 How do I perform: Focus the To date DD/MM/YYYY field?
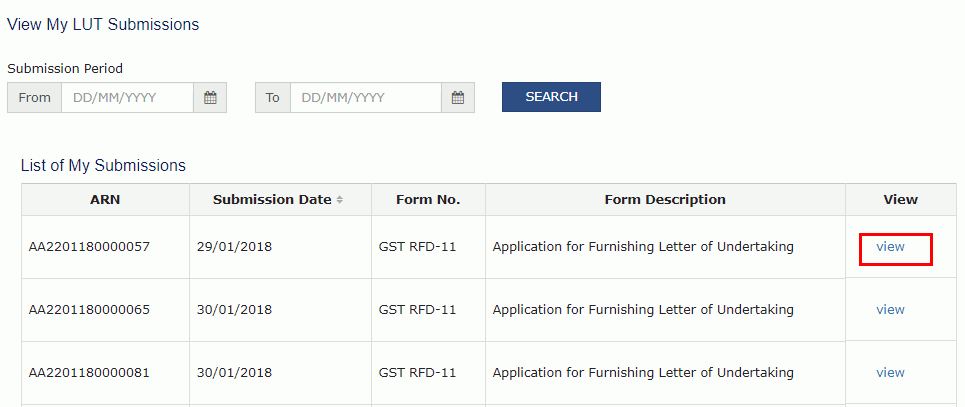pos(366,97)
